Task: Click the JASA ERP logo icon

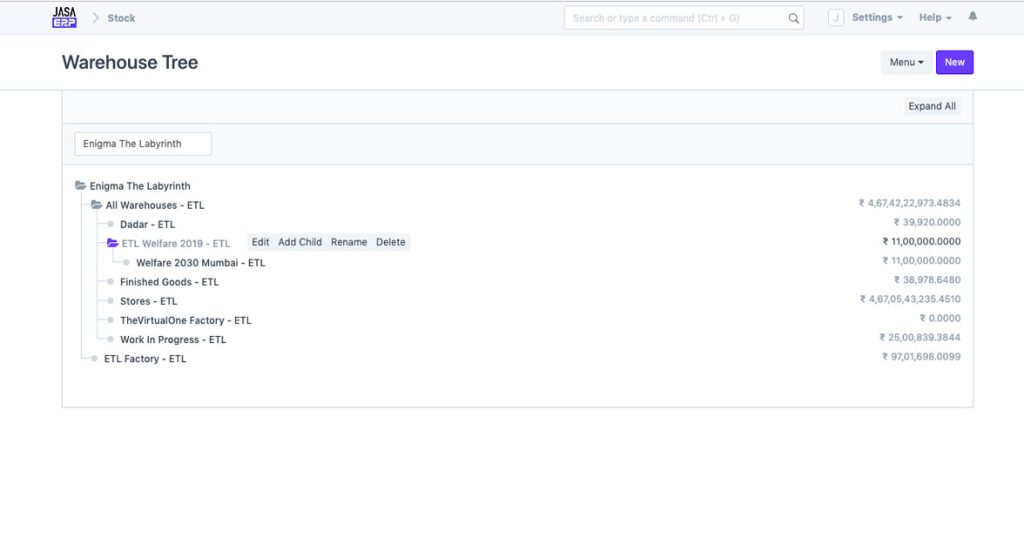Action: coord(64,17)
